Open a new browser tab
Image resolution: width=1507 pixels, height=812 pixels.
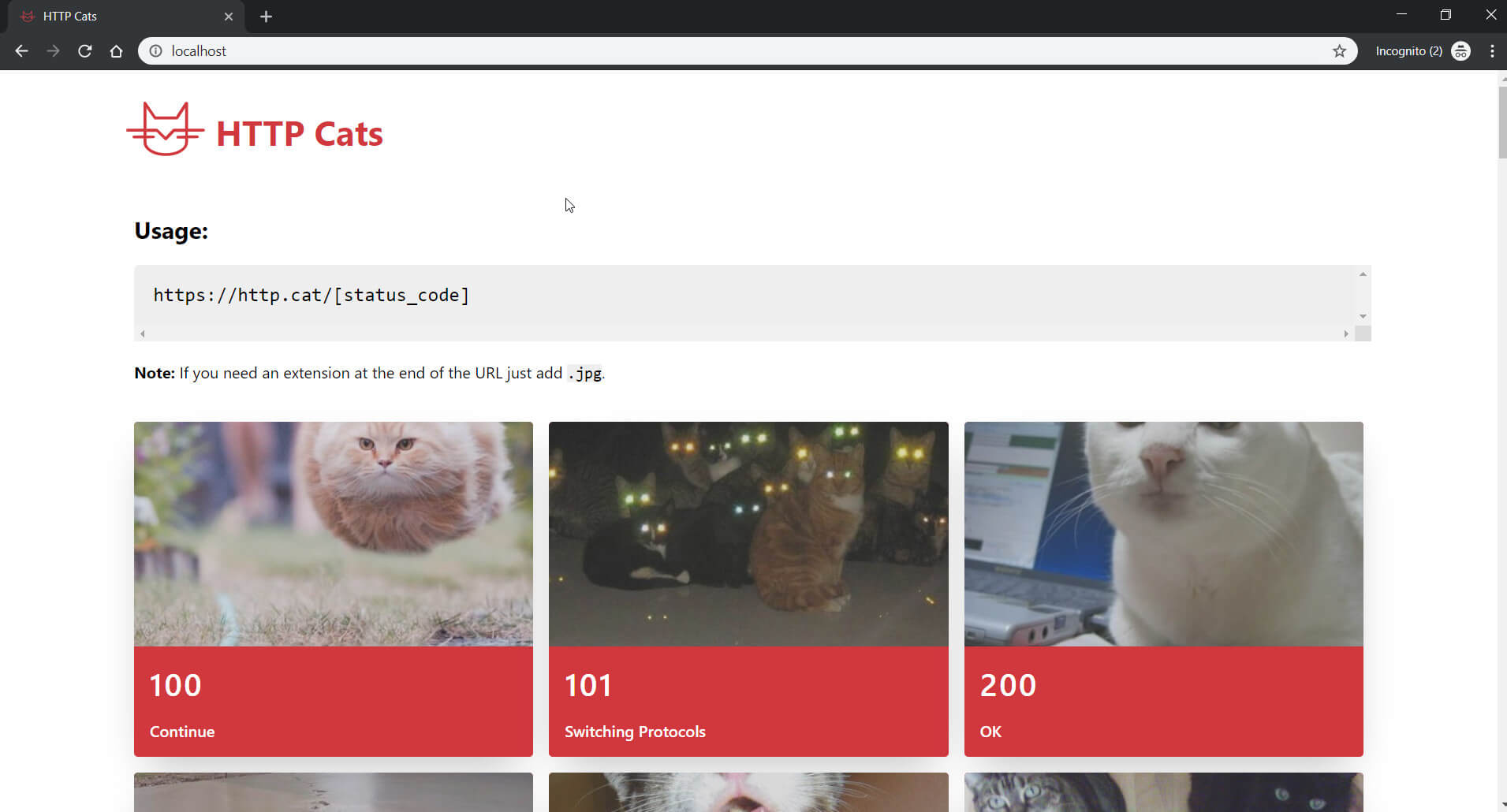(266, 17)
